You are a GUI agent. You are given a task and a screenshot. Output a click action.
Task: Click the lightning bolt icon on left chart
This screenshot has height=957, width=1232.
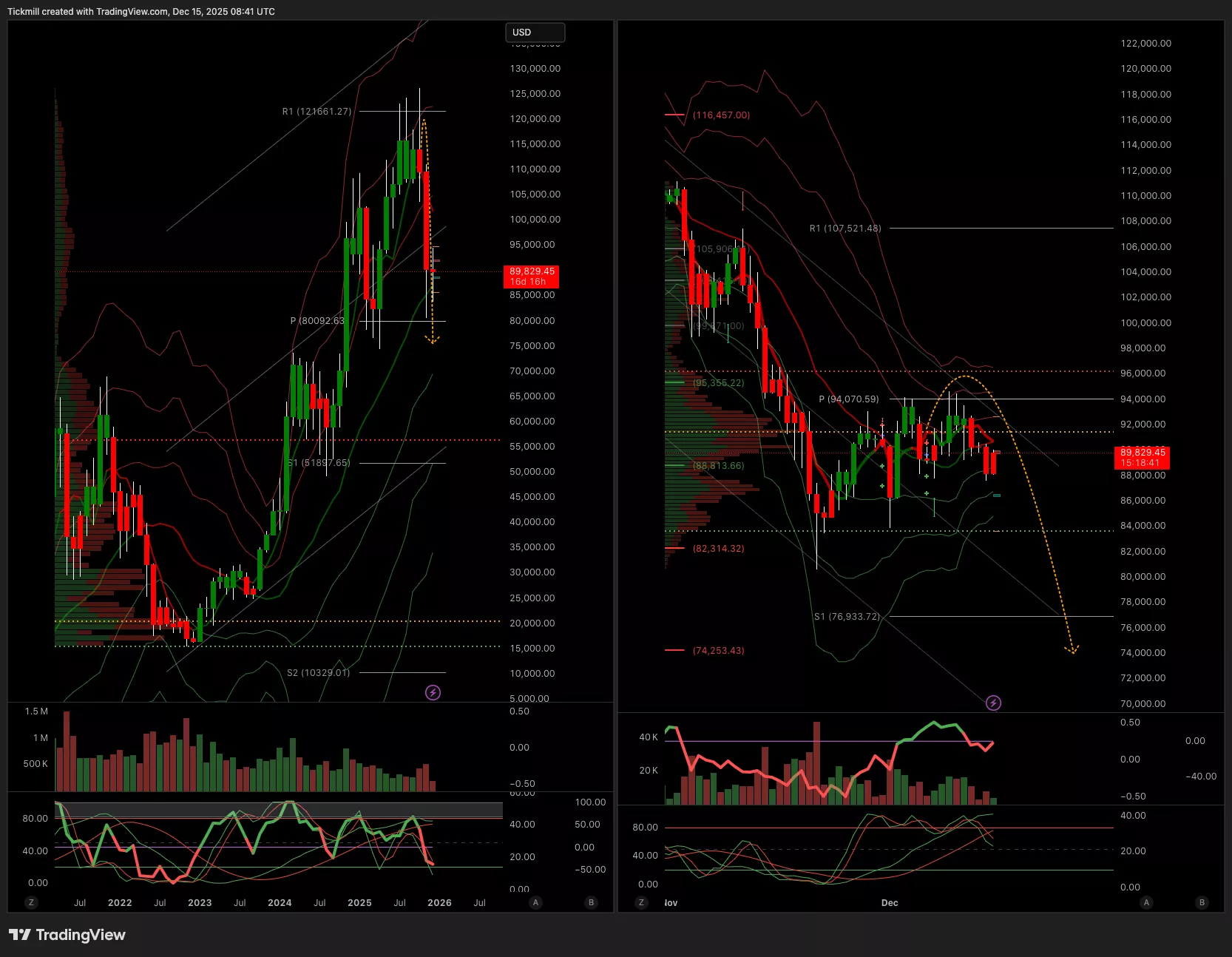[x=433, y=692]
